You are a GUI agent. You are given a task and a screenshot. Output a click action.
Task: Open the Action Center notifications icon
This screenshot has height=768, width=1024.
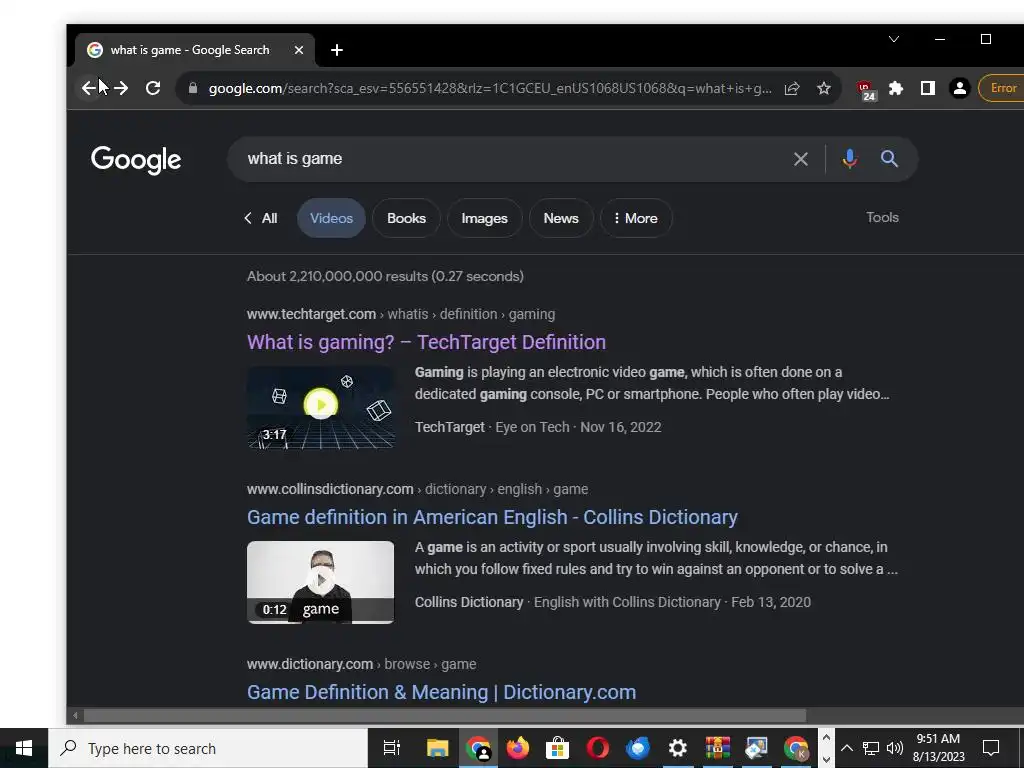991,748
